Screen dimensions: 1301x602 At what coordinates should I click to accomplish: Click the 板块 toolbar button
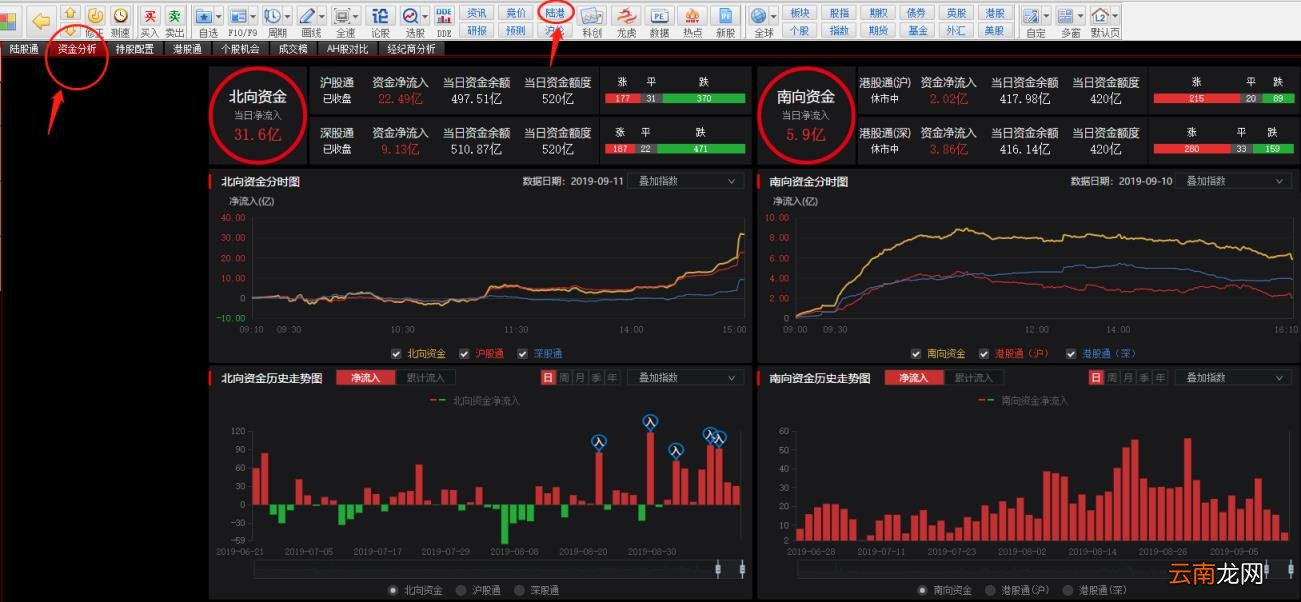(x=799, y=13)
